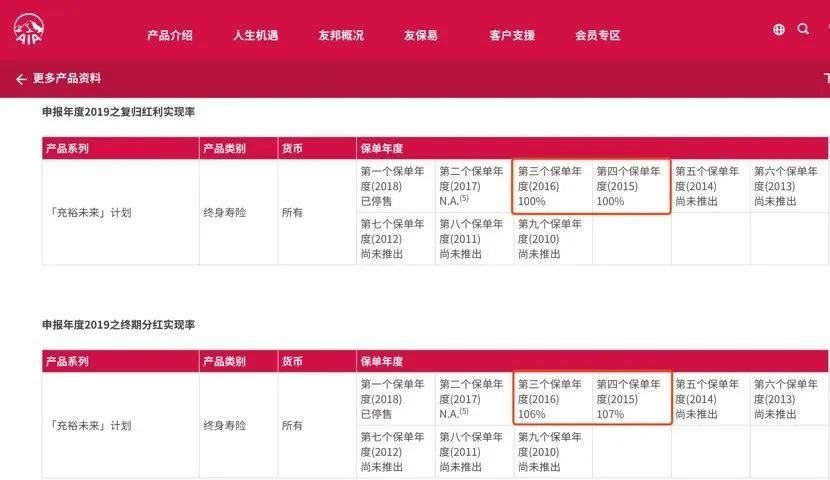Click 产品系列 header in the 复归红利 table
The height and width of the screenshot is (480, 830).
(x=121, y=148)
